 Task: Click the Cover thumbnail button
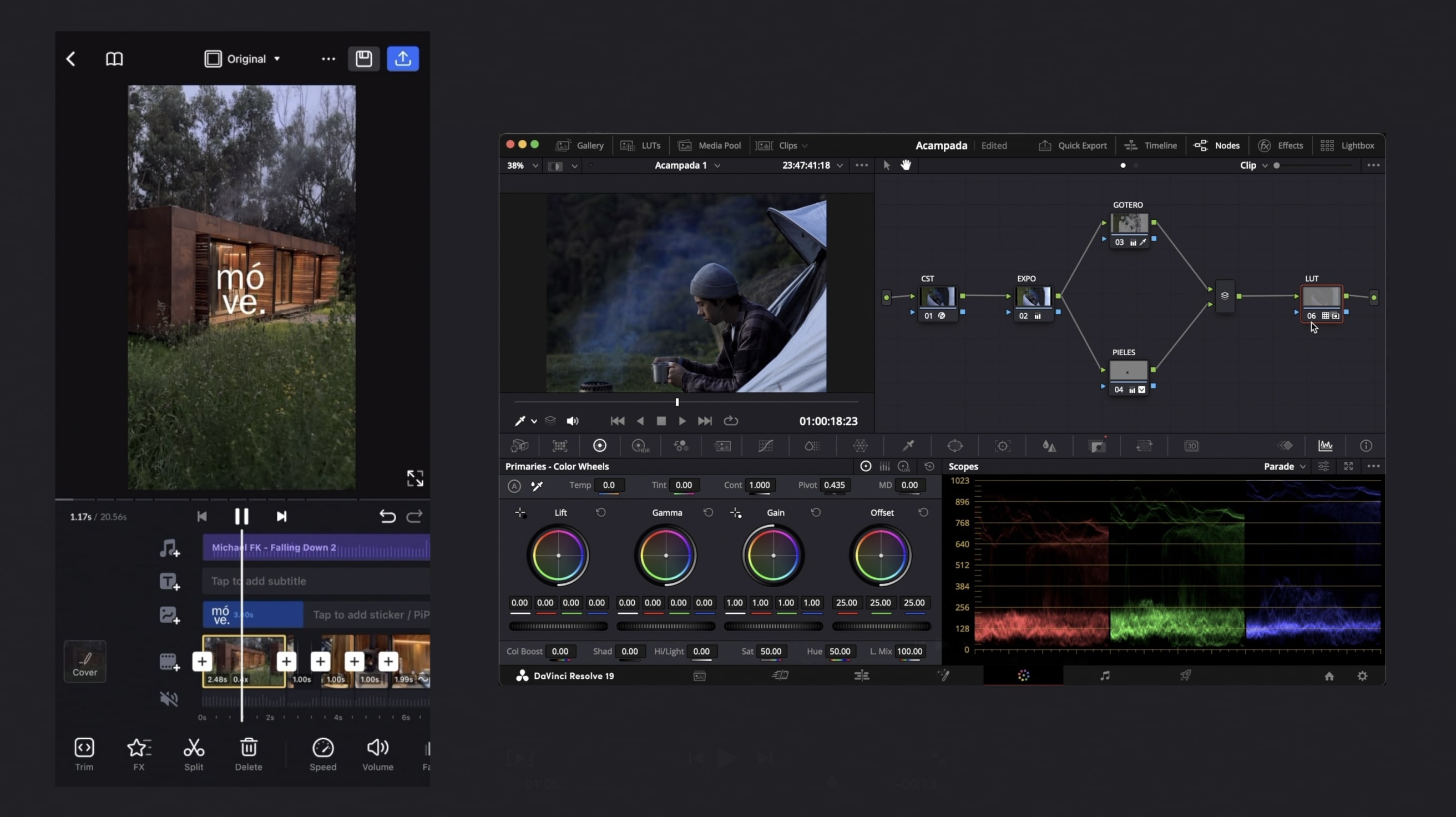(85, 662)
